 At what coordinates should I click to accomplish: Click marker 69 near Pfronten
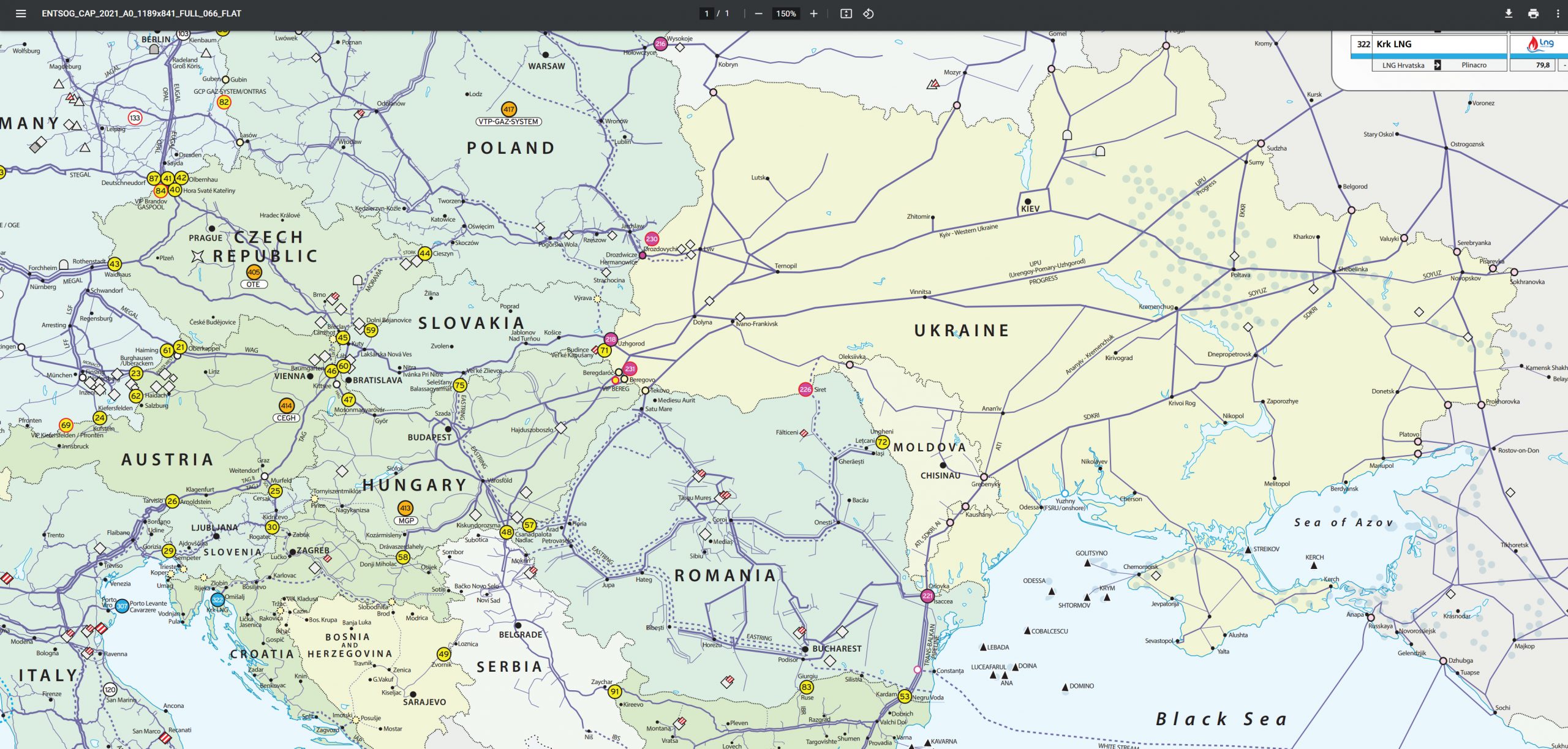(66, 425)
